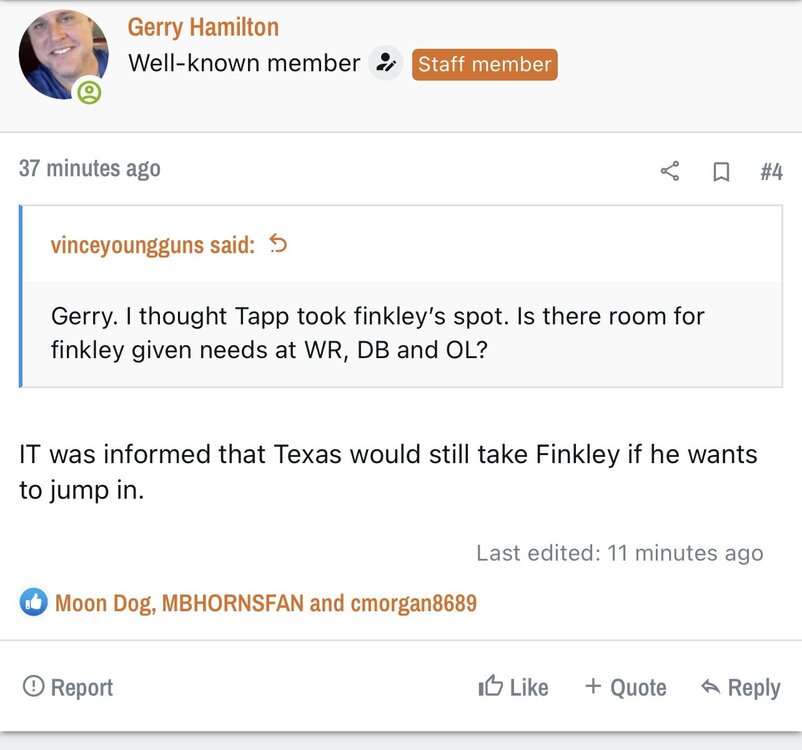The width and height of the screenshot is (802, 750).
Task: Click the blue thumbs-up reaction icon
Action: click(34, 602)
